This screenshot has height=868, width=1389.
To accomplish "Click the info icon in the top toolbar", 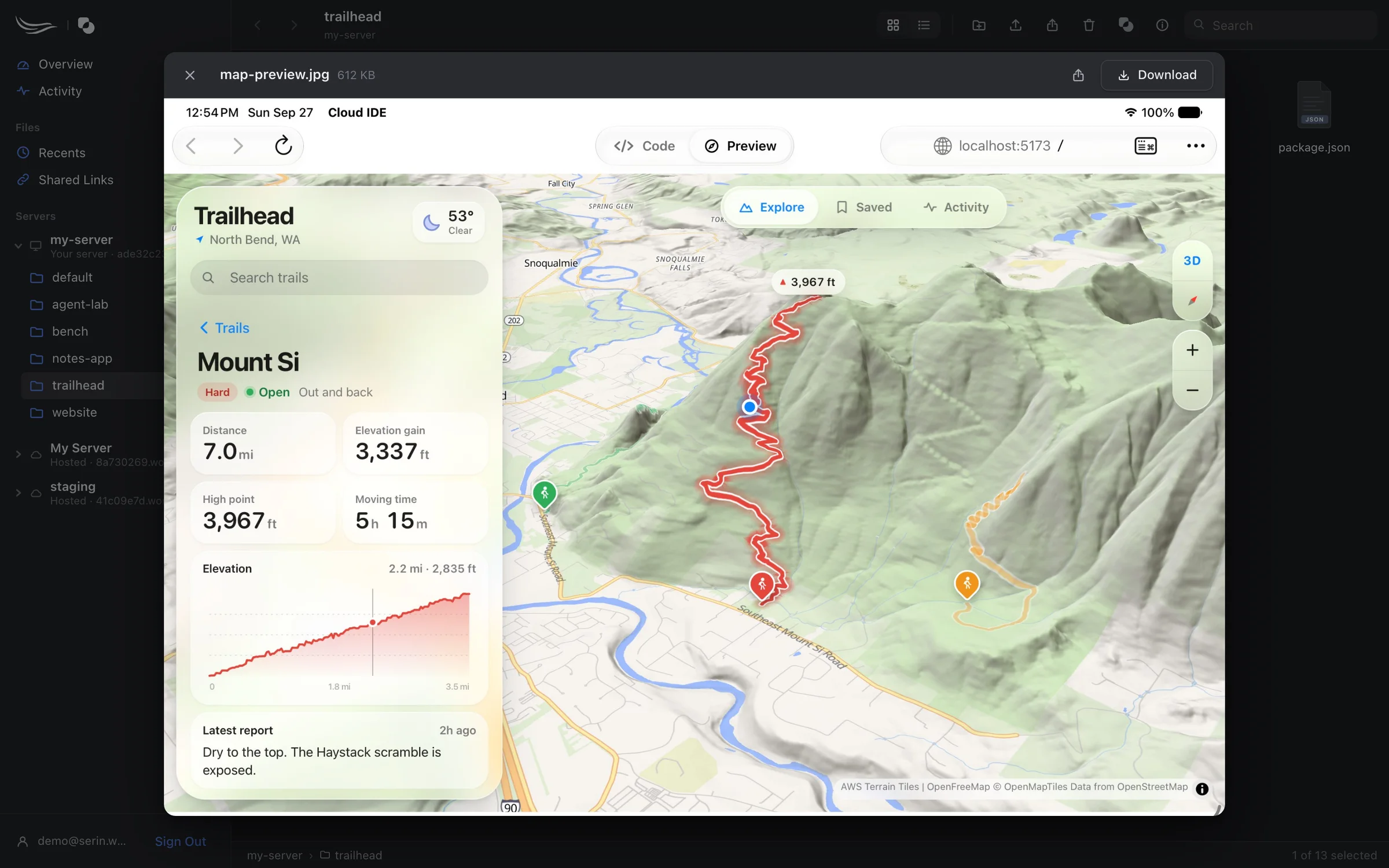I will click(1162, 25).
